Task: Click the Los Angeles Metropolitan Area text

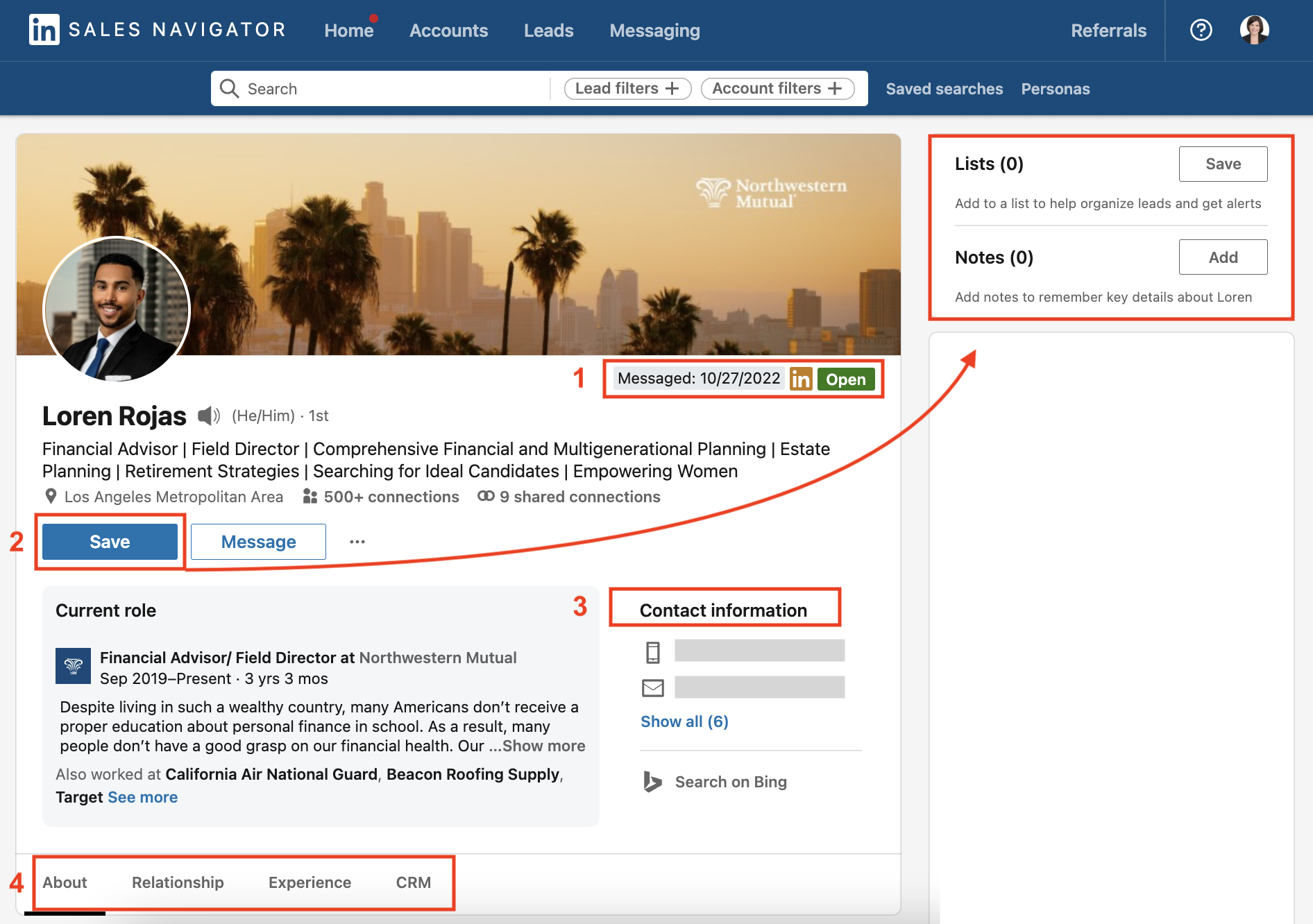Action: [x=173, y=497]
